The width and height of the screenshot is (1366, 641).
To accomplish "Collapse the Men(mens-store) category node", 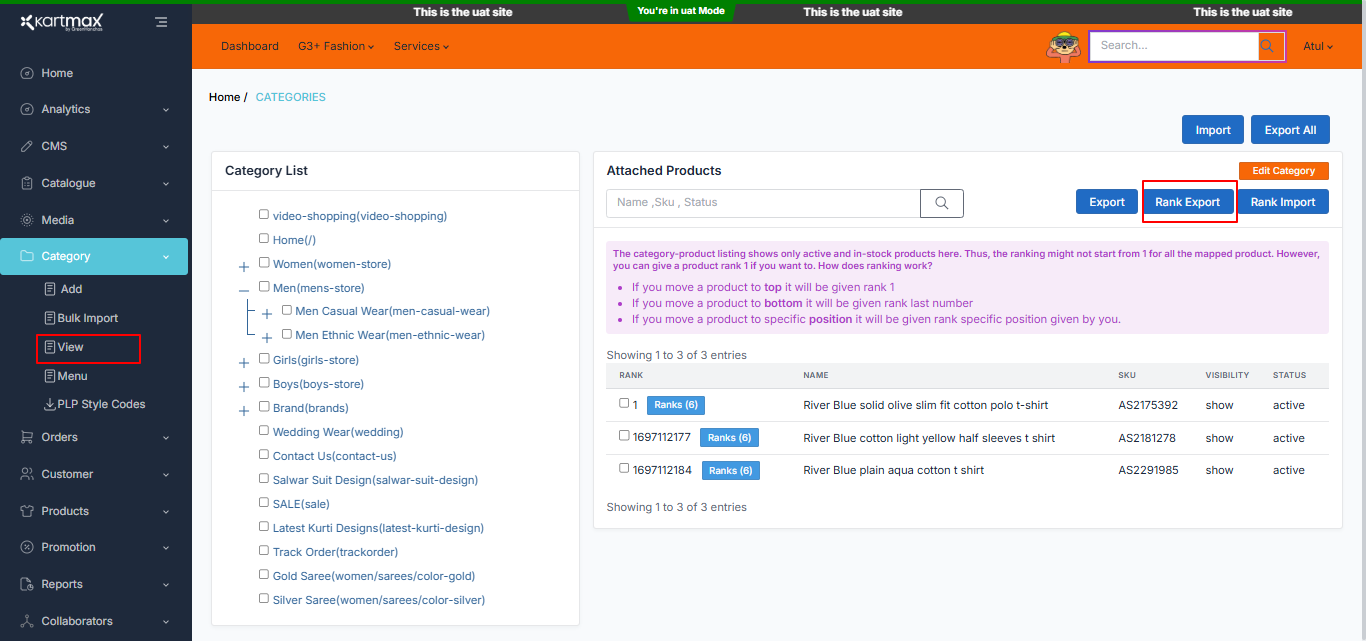I will click(x=244, y=289).
